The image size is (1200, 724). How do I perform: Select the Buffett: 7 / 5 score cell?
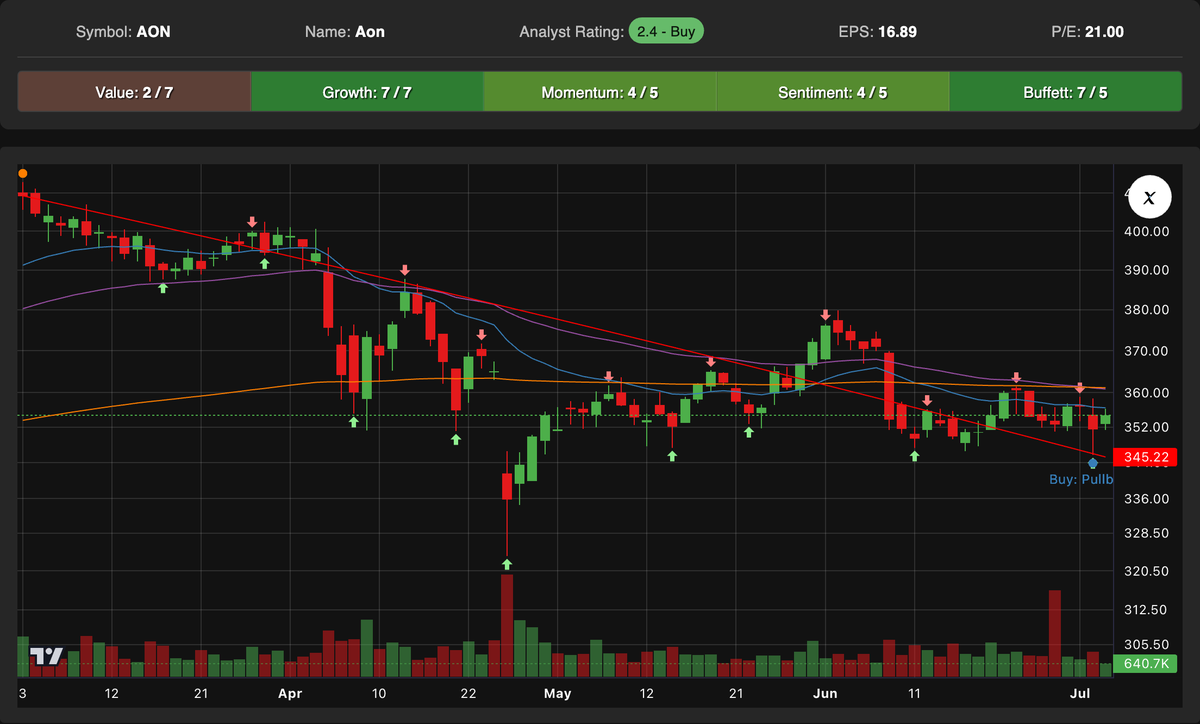(x=1065, y=92)
